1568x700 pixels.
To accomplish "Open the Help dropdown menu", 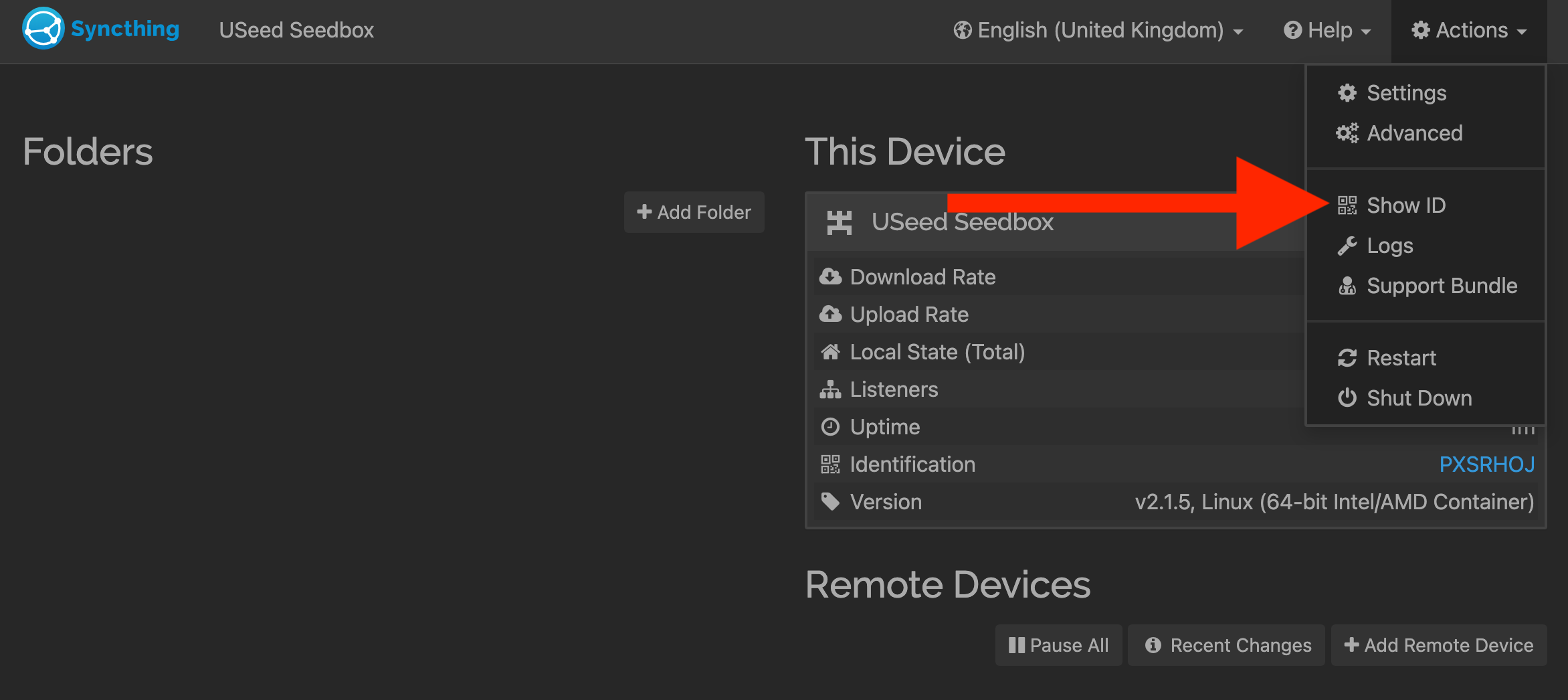I will click(1327, 31).
